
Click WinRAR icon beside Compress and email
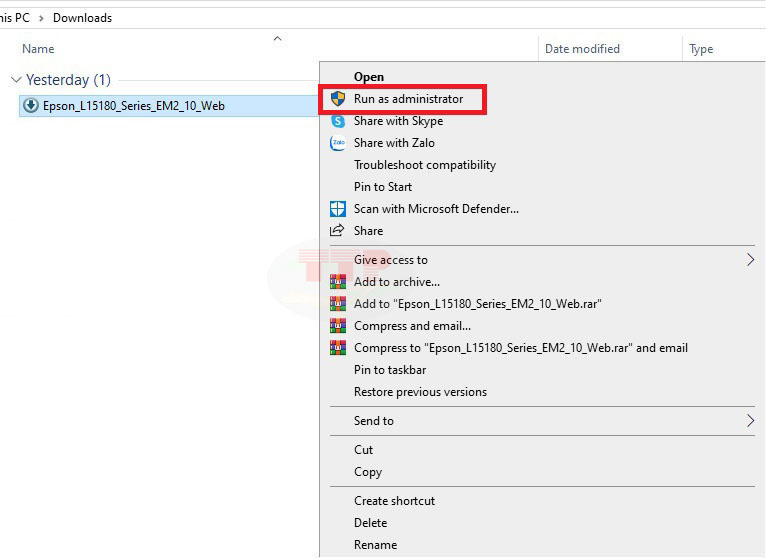(338, 326)
